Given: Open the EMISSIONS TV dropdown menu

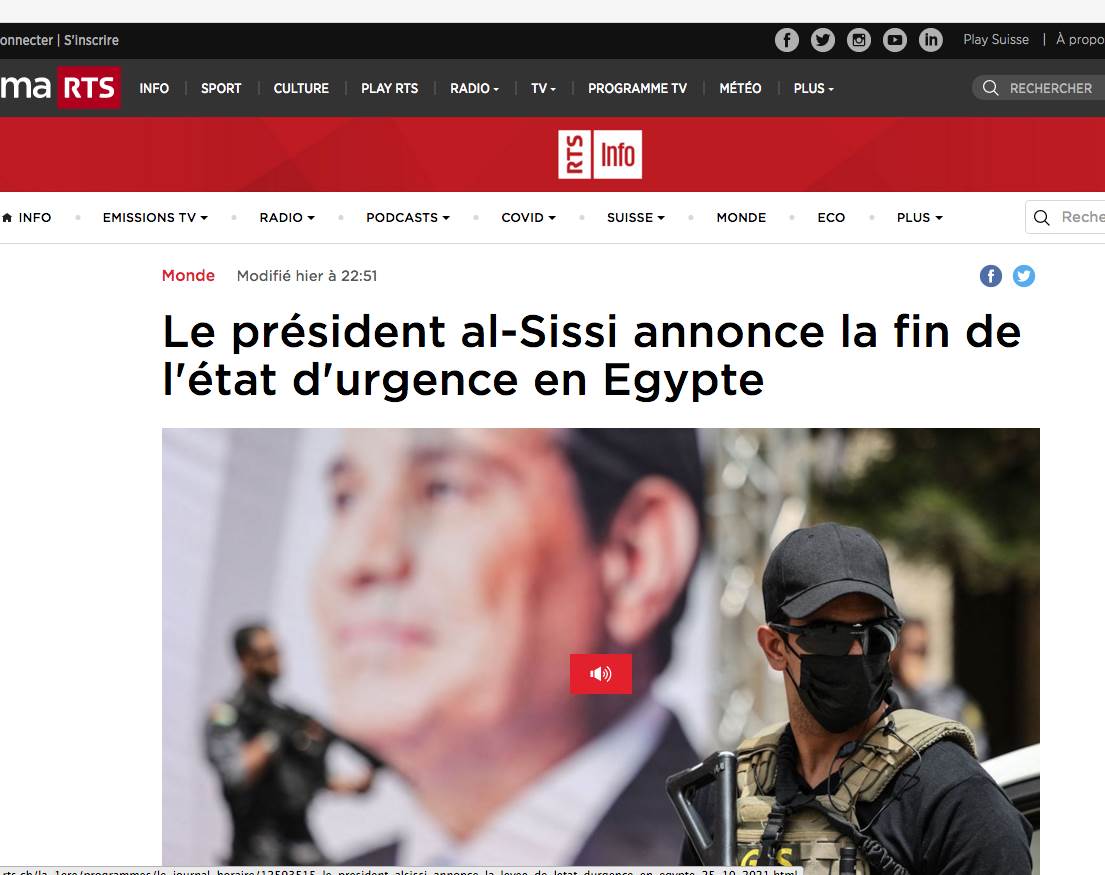Looking at the screenshot, I should [155, 218].
